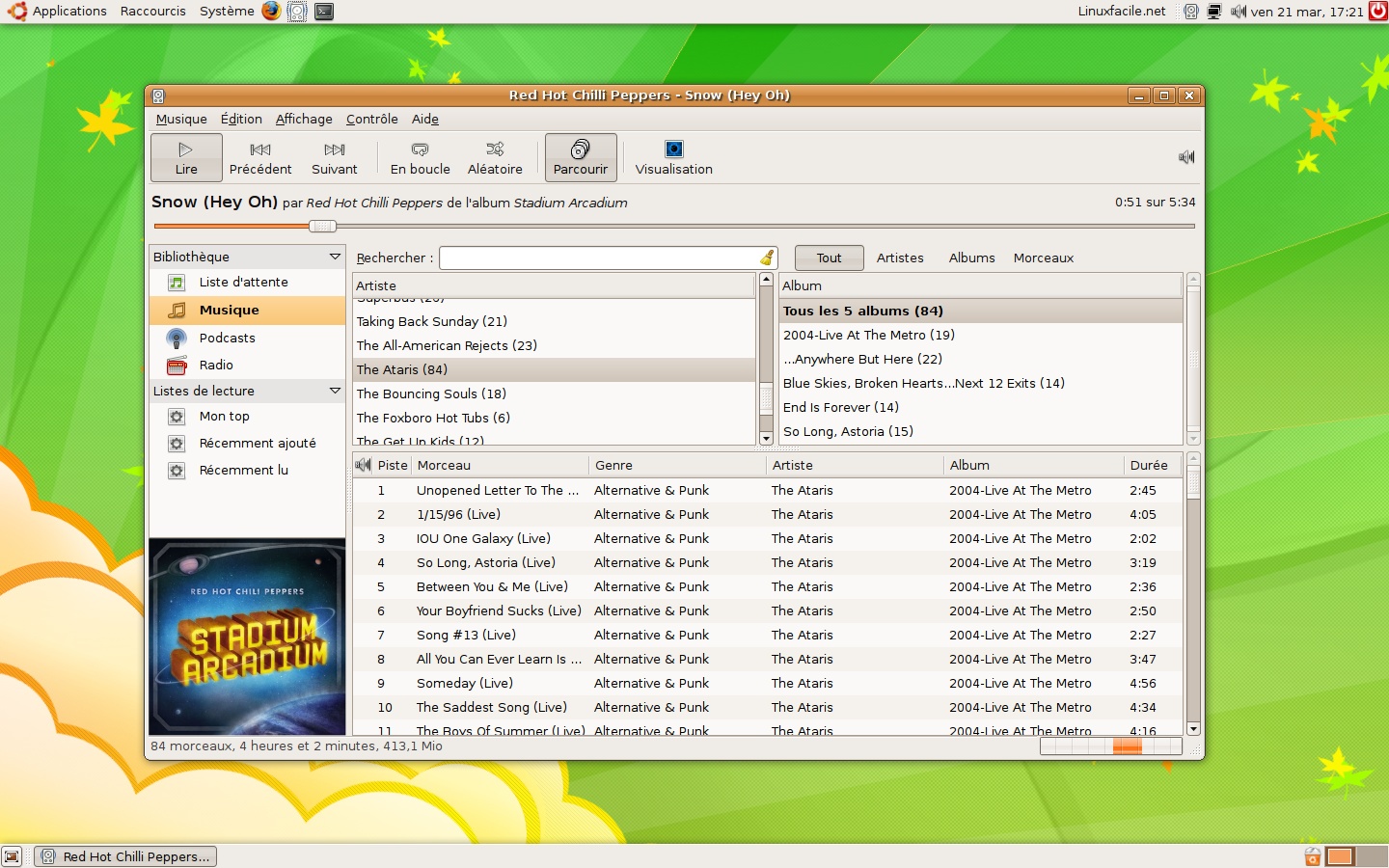Select track Your Boyfriend Sucks (Live)

768,610
